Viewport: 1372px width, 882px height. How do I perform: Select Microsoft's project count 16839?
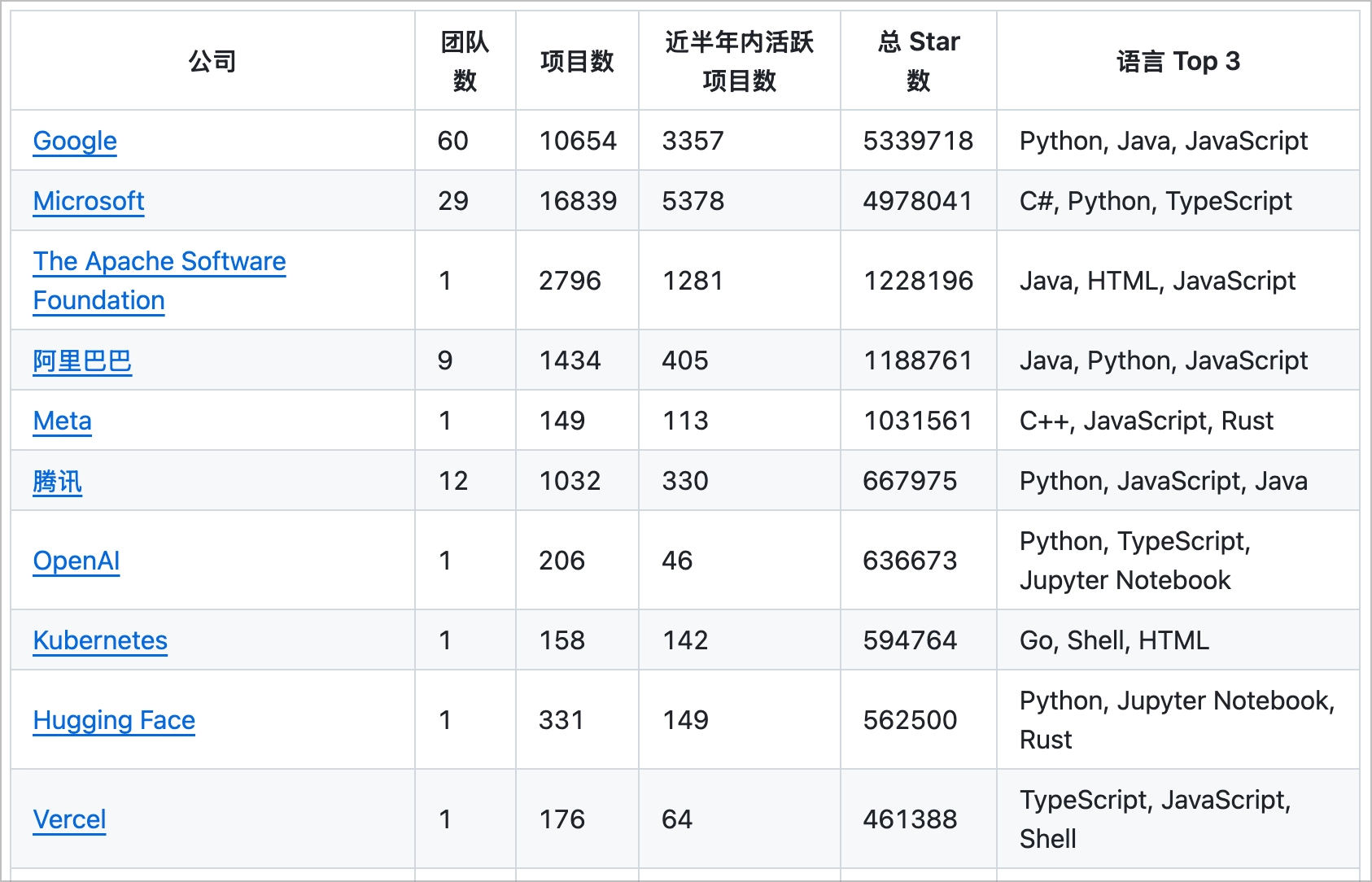click(578, 201)
